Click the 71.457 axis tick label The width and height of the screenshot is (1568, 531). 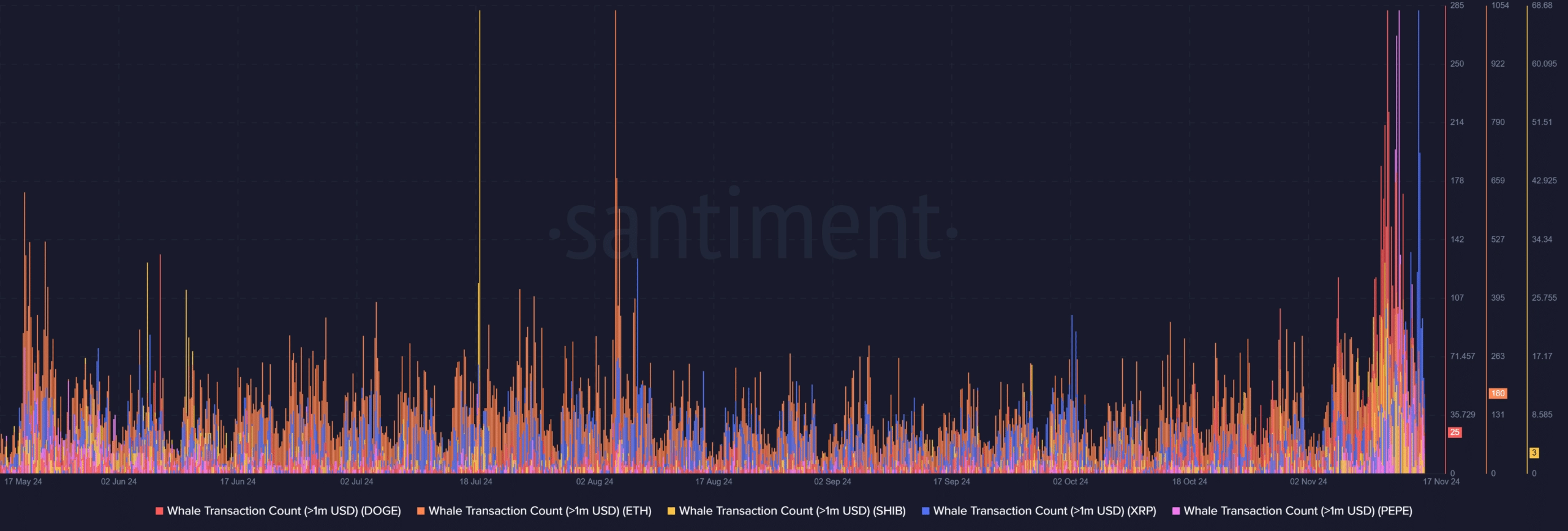pyautogui.click(x=1463, y=356)
